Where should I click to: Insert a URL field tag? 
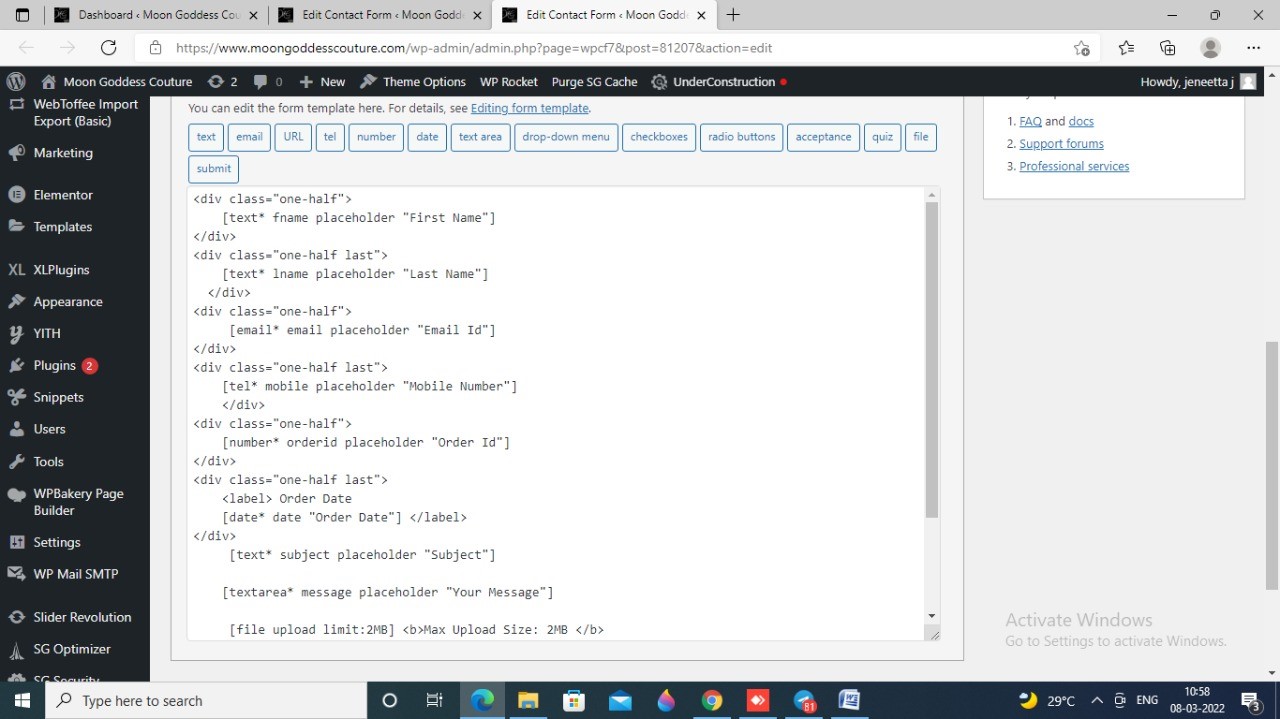pos(293,137)
